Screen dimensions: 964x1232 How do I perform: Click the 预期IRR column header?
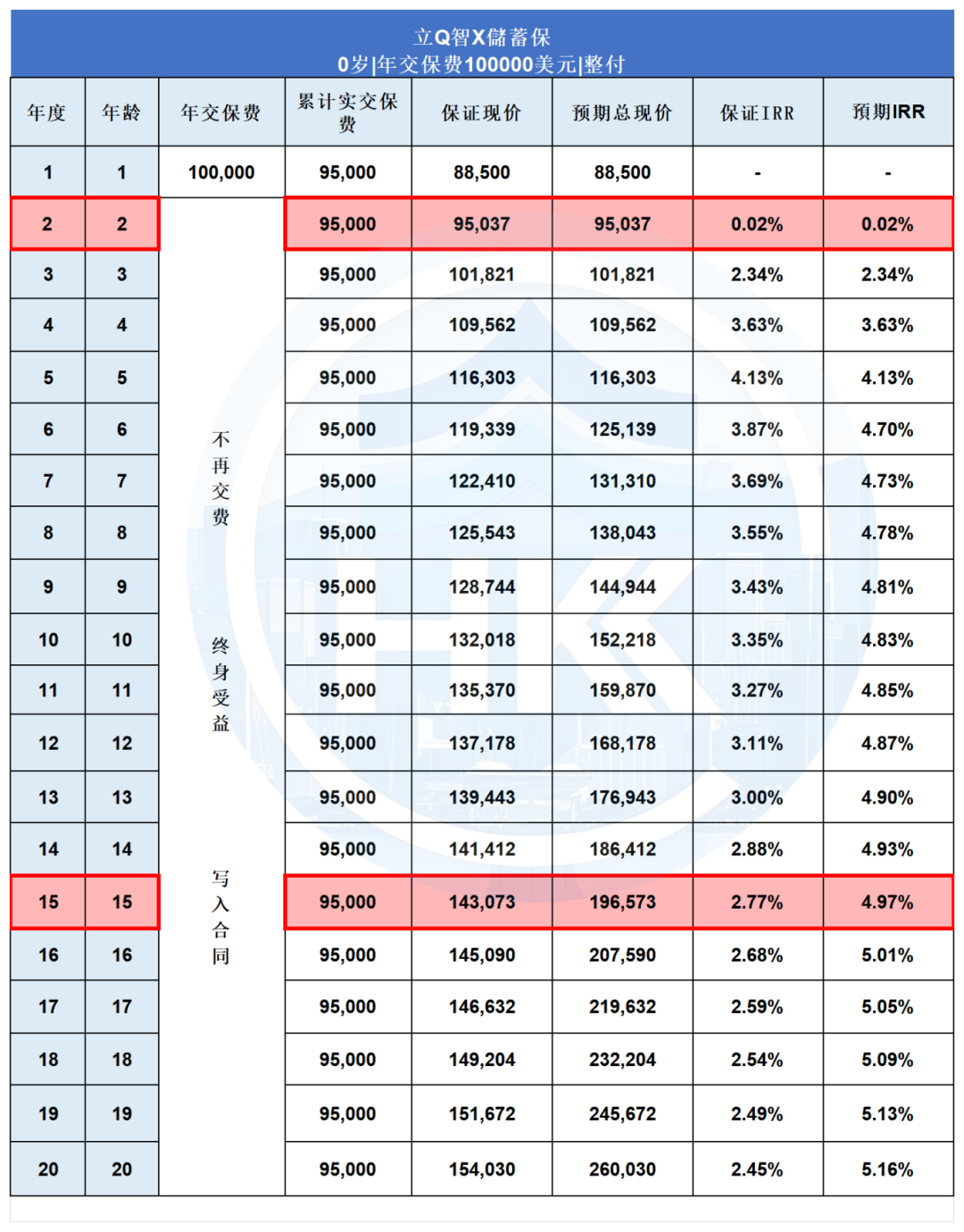tap(888, 112)
